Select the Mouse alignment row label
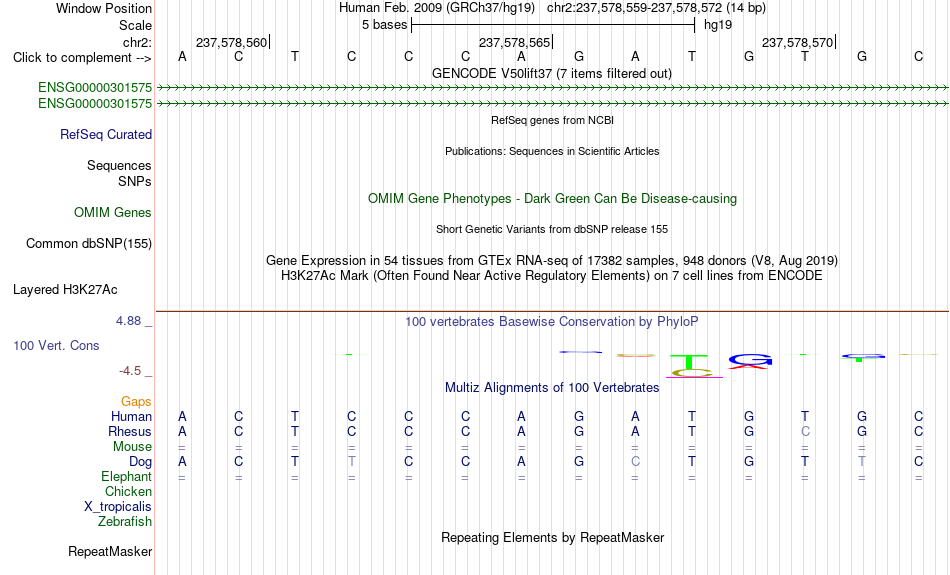Screen dimensions: 950x575 (x=132, y=447)
